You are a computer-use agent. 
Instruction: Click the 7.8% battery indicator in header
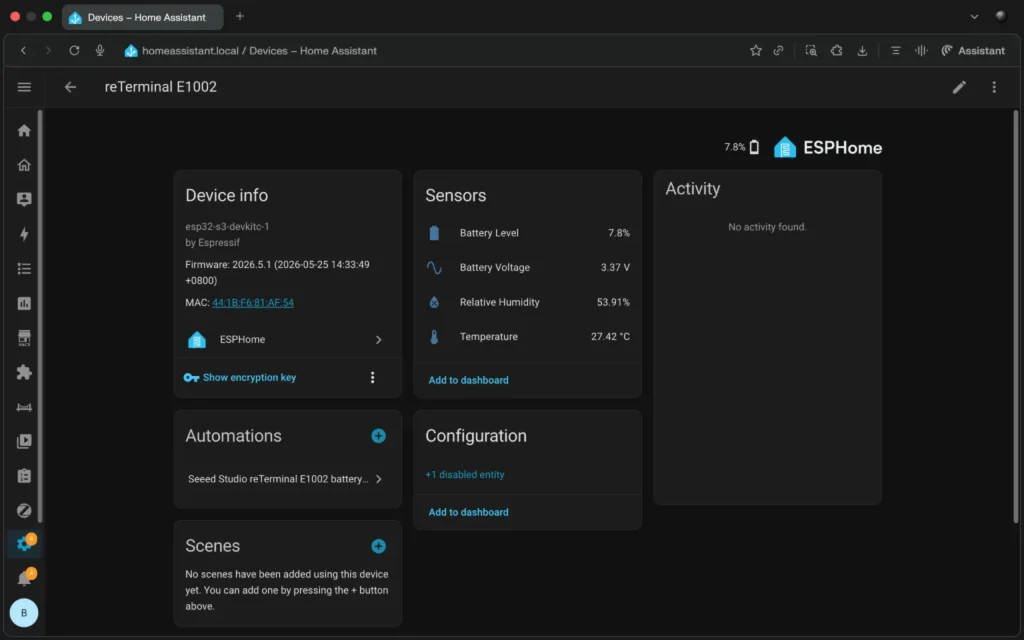coord(741,147)
